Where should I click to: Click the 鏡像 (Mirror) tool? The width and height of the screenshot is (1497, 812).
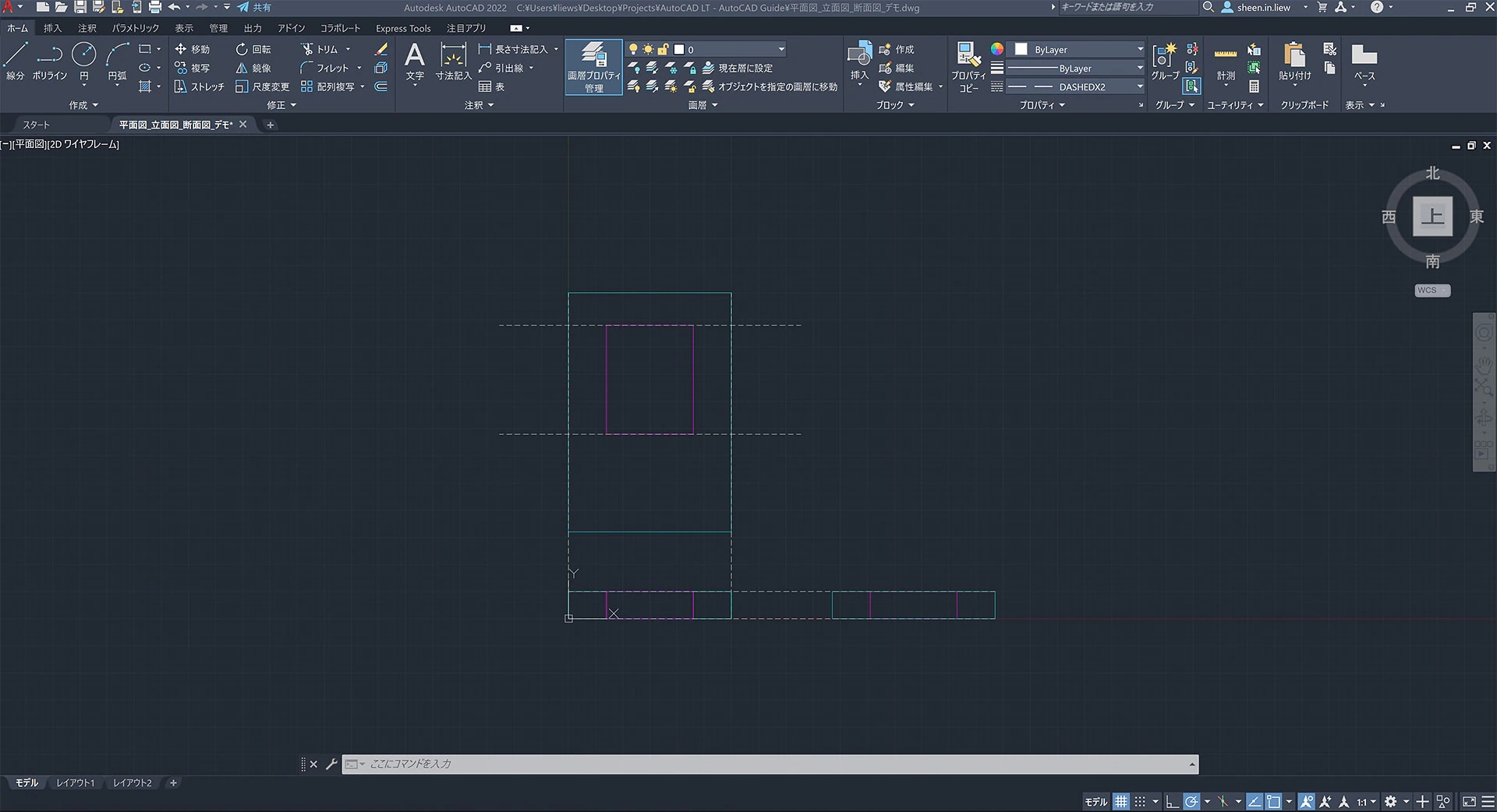[x=253, y=68]
